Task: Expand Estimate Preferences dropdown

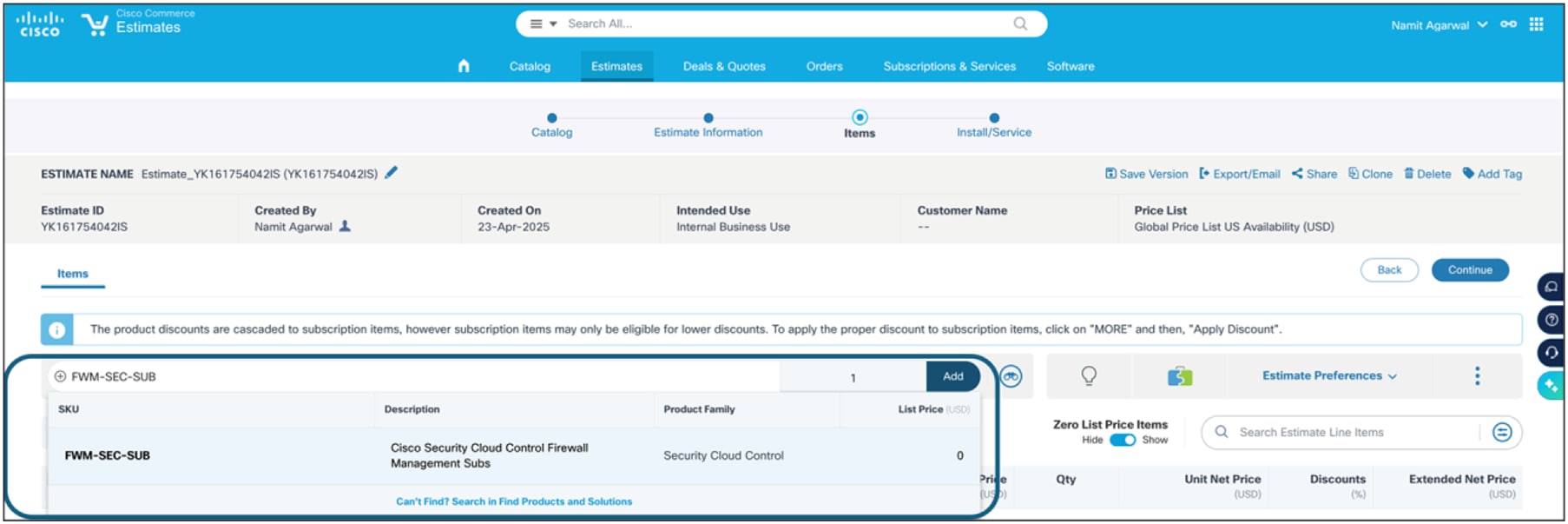Action: [x=1329, y=376]
